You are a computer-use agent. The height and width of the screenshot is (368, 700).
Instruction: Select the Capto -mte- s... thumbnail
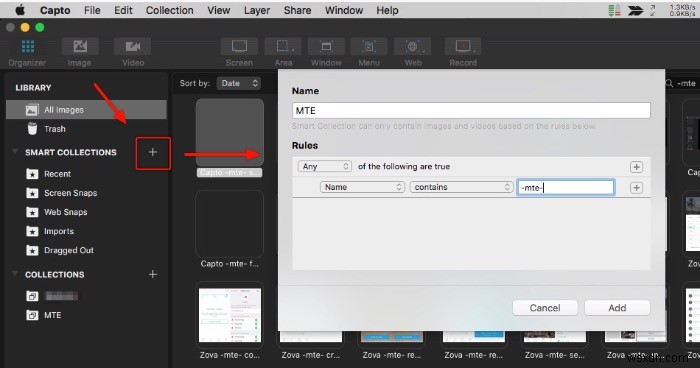click(x=229, y=133)
